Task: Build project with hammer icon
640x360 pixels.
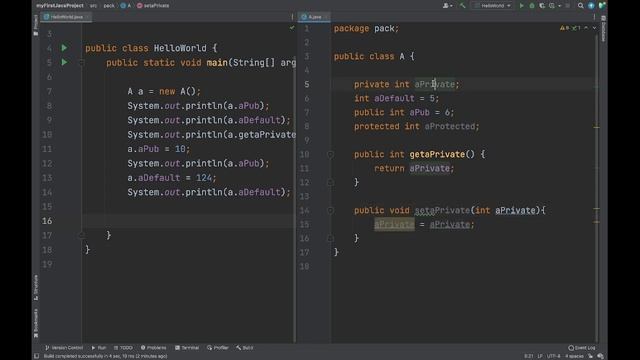Action: (462, 6)
